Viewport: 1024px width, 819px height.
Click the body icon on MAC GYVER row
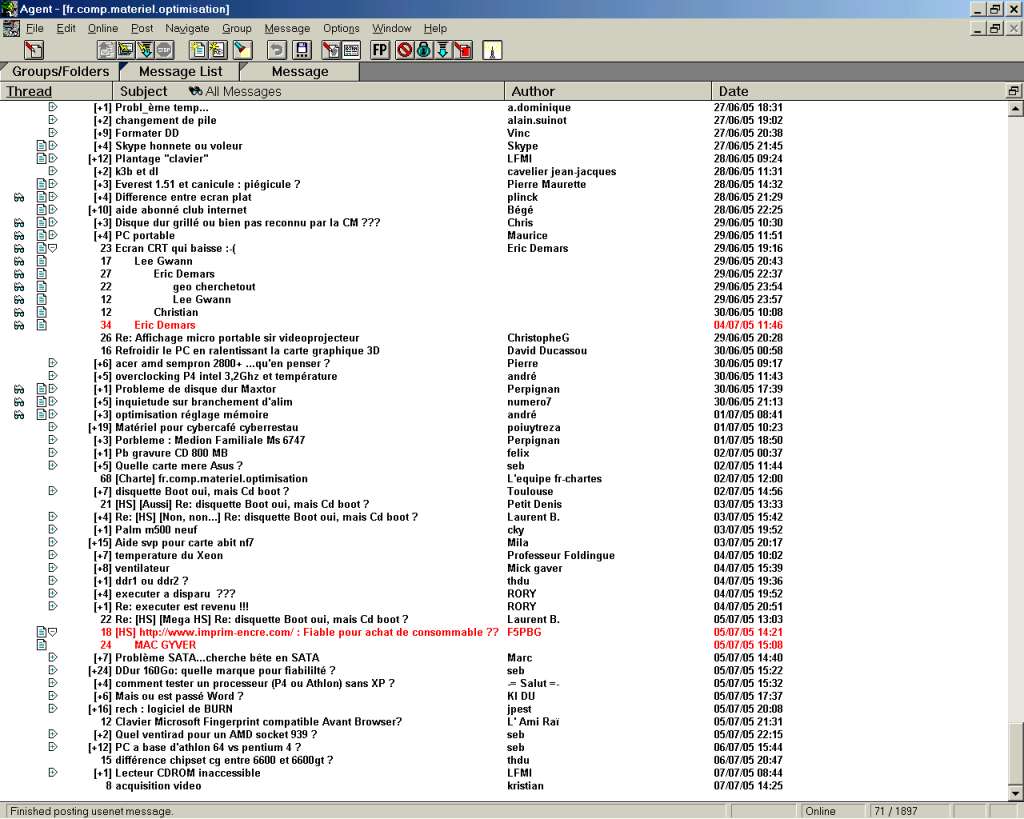point(41,645)
